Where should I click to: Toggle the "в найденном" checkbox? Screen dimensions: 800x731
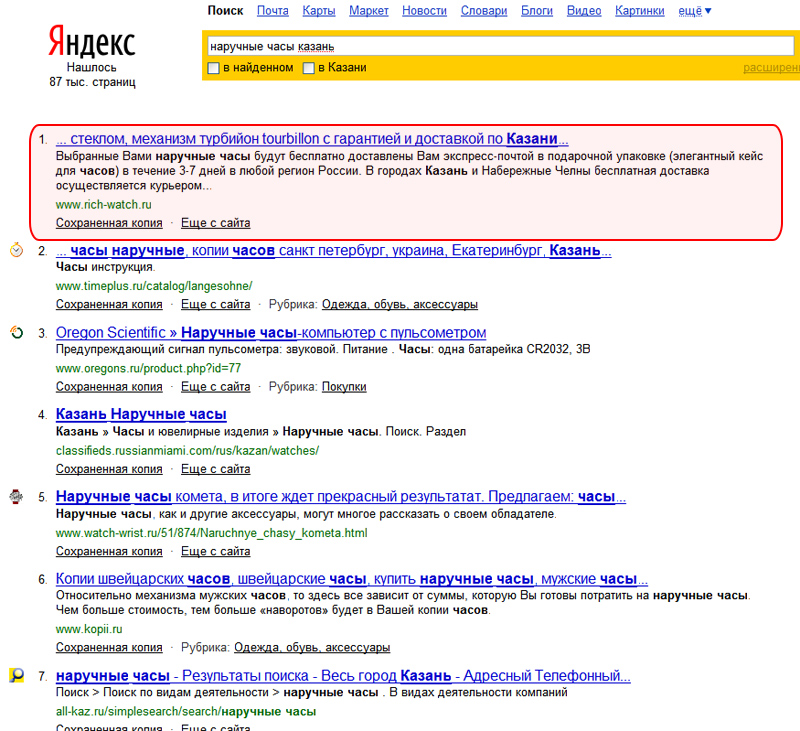click(x=213, y=68)
